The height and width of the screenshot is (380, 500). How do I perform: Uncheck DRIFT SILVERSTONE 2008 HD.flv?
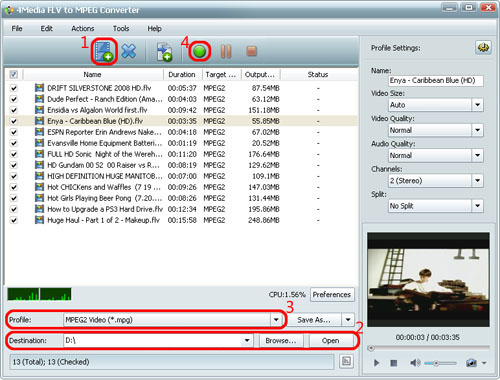[x=14, y=88]
